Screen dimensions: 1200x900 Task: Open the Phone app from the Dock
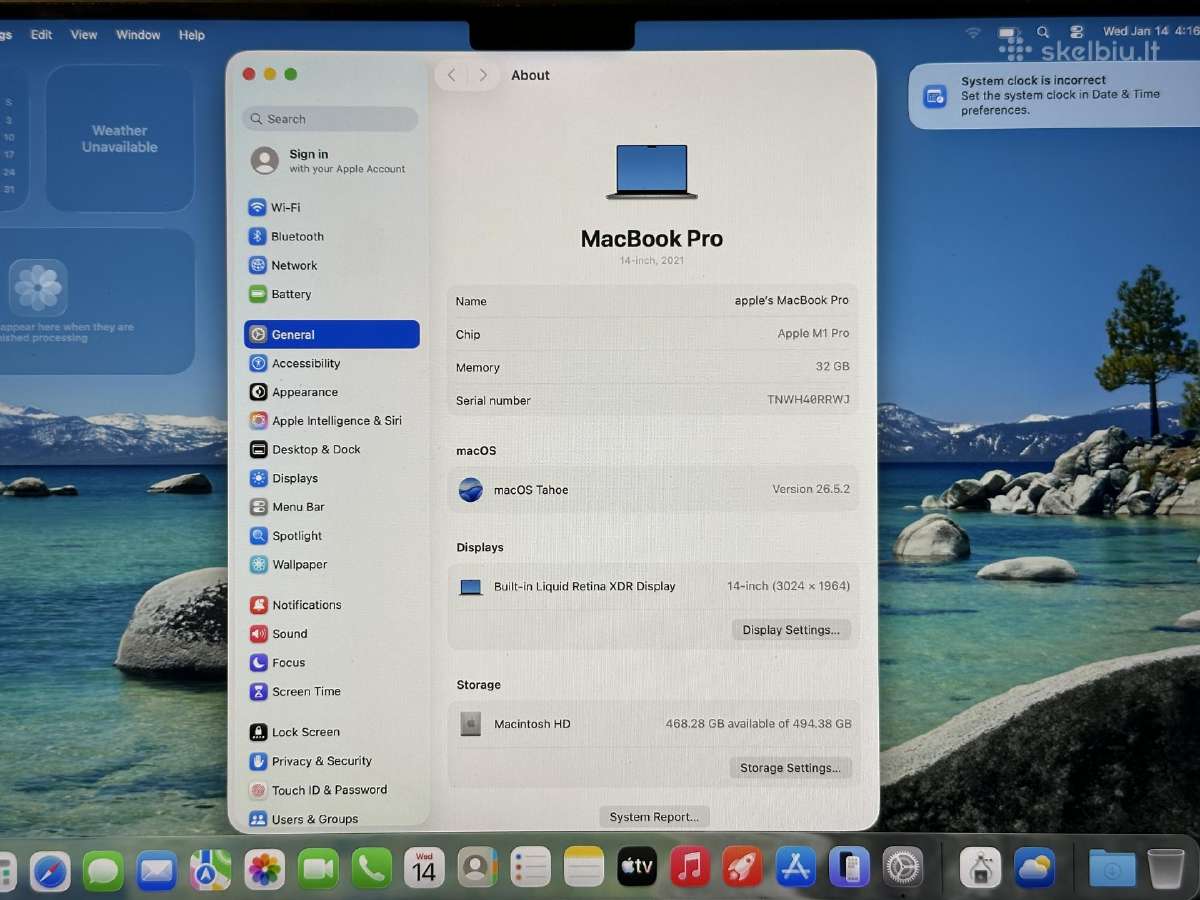(x=372, y=869)
